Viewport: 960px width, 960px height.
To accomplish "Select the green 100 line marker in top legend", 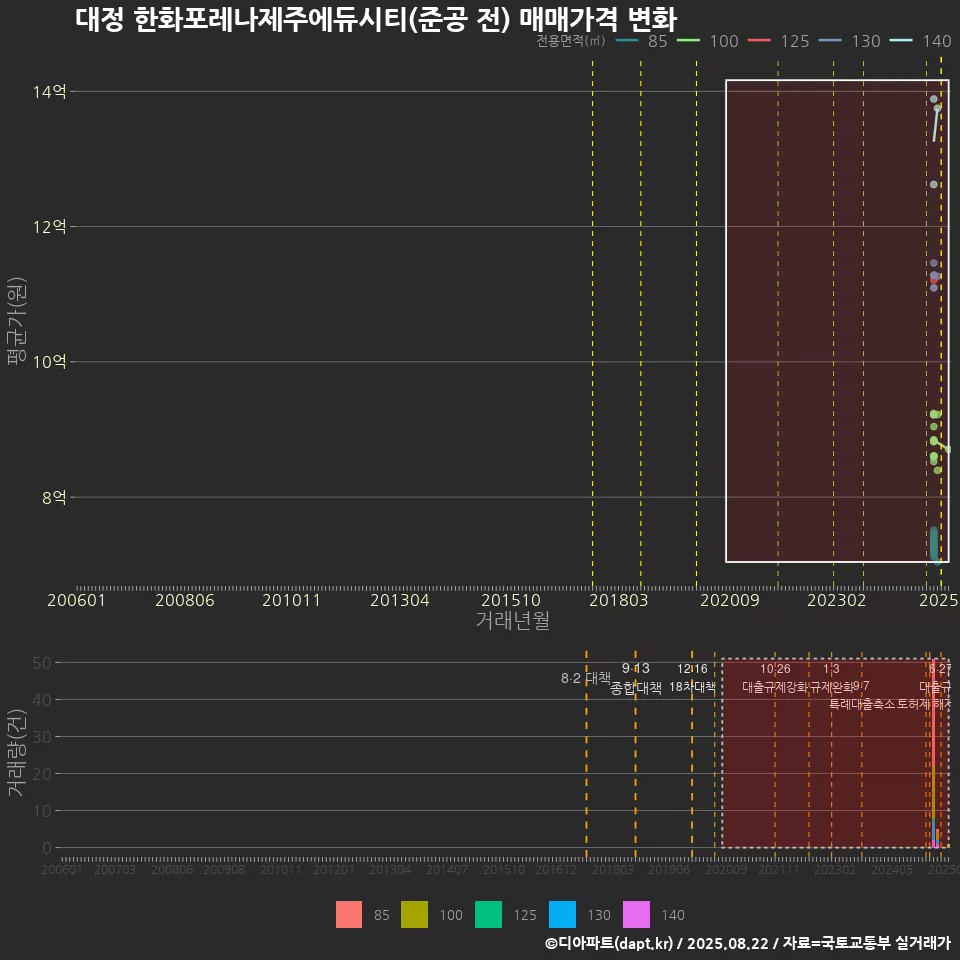I will [688, 41].
